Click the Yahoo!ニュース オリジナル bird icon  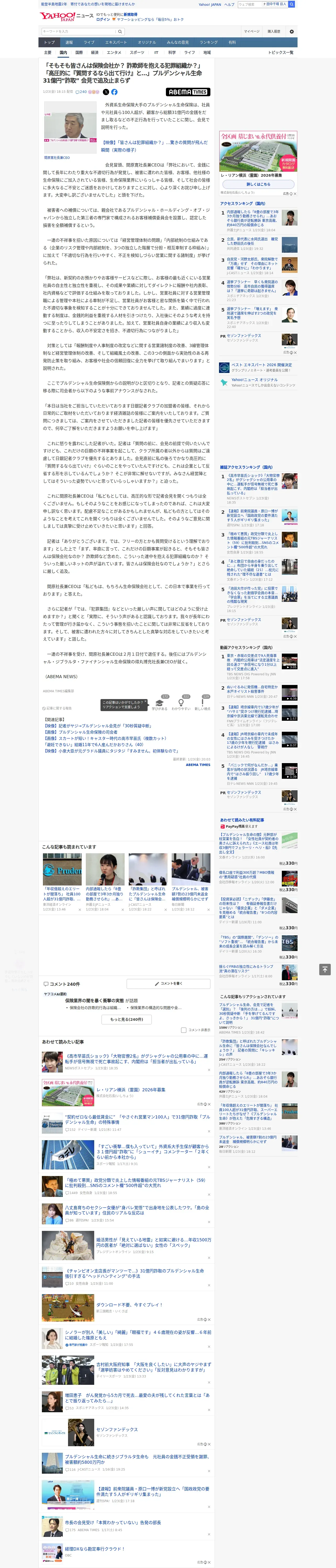pyautogui.click(x=225, y=382)
